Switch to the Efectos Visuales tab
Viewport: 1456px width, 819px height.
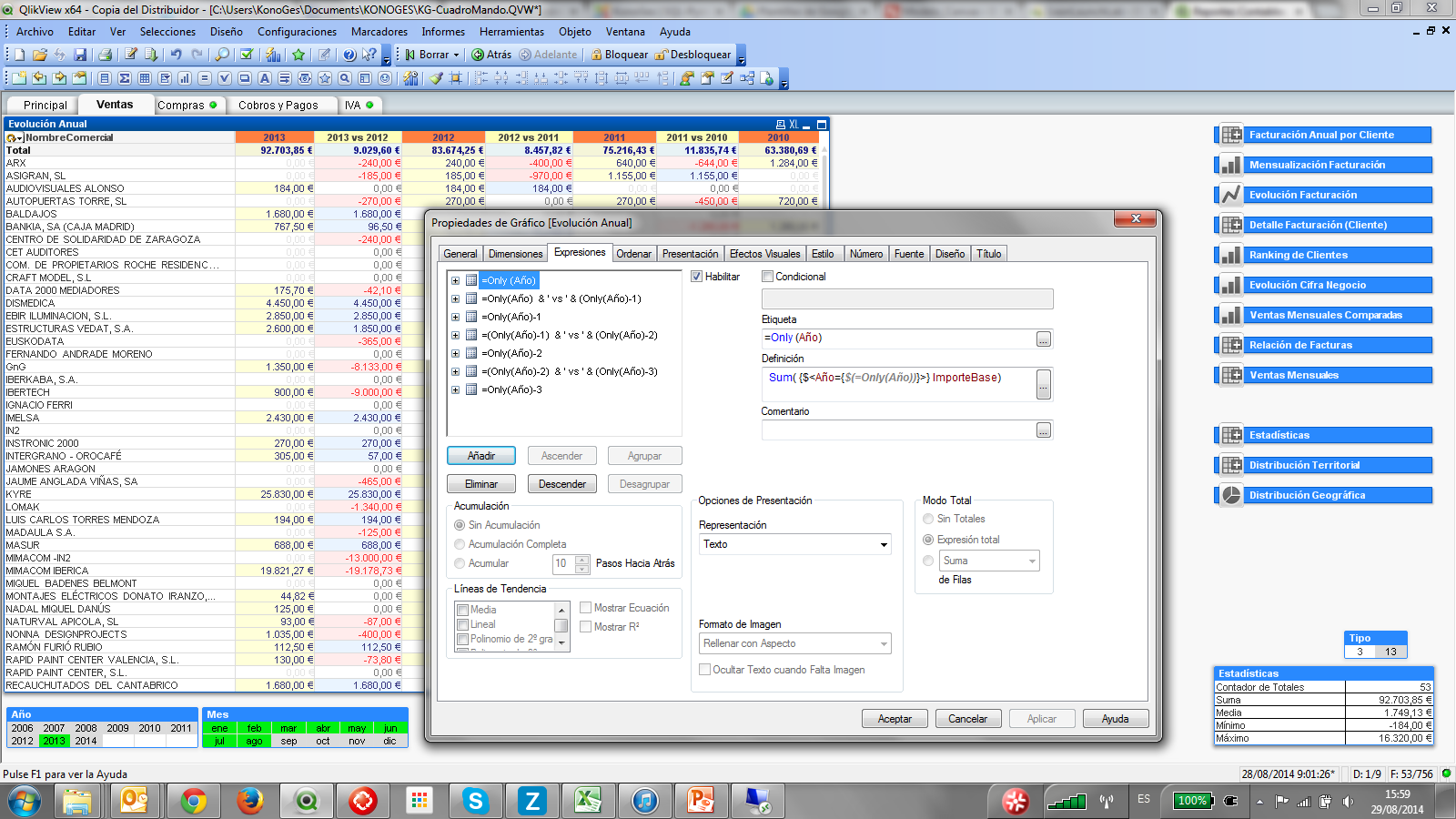pos(764,254)
